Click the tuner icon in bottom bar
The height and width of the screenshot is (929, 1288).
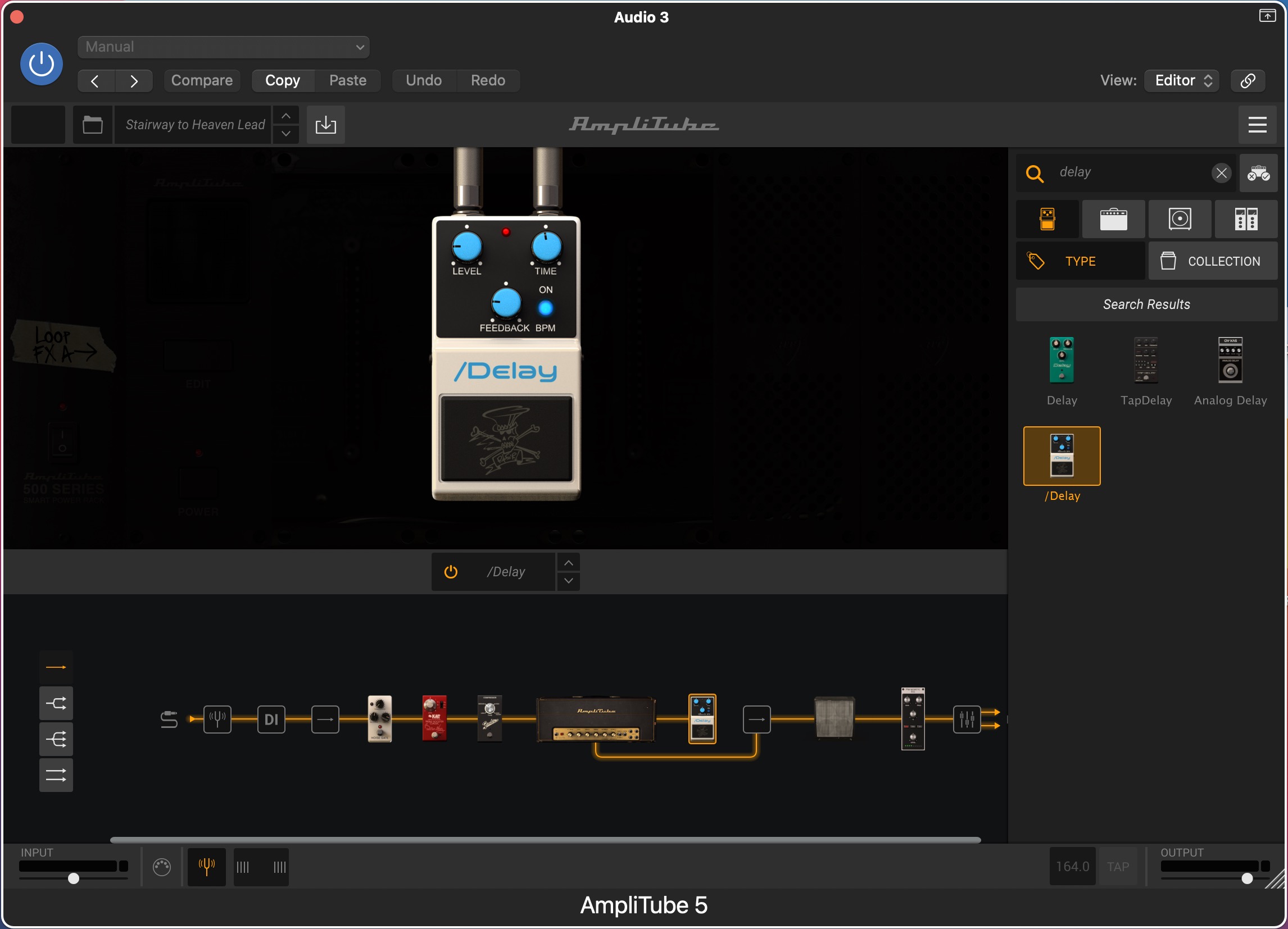click(x=207, y=867)
